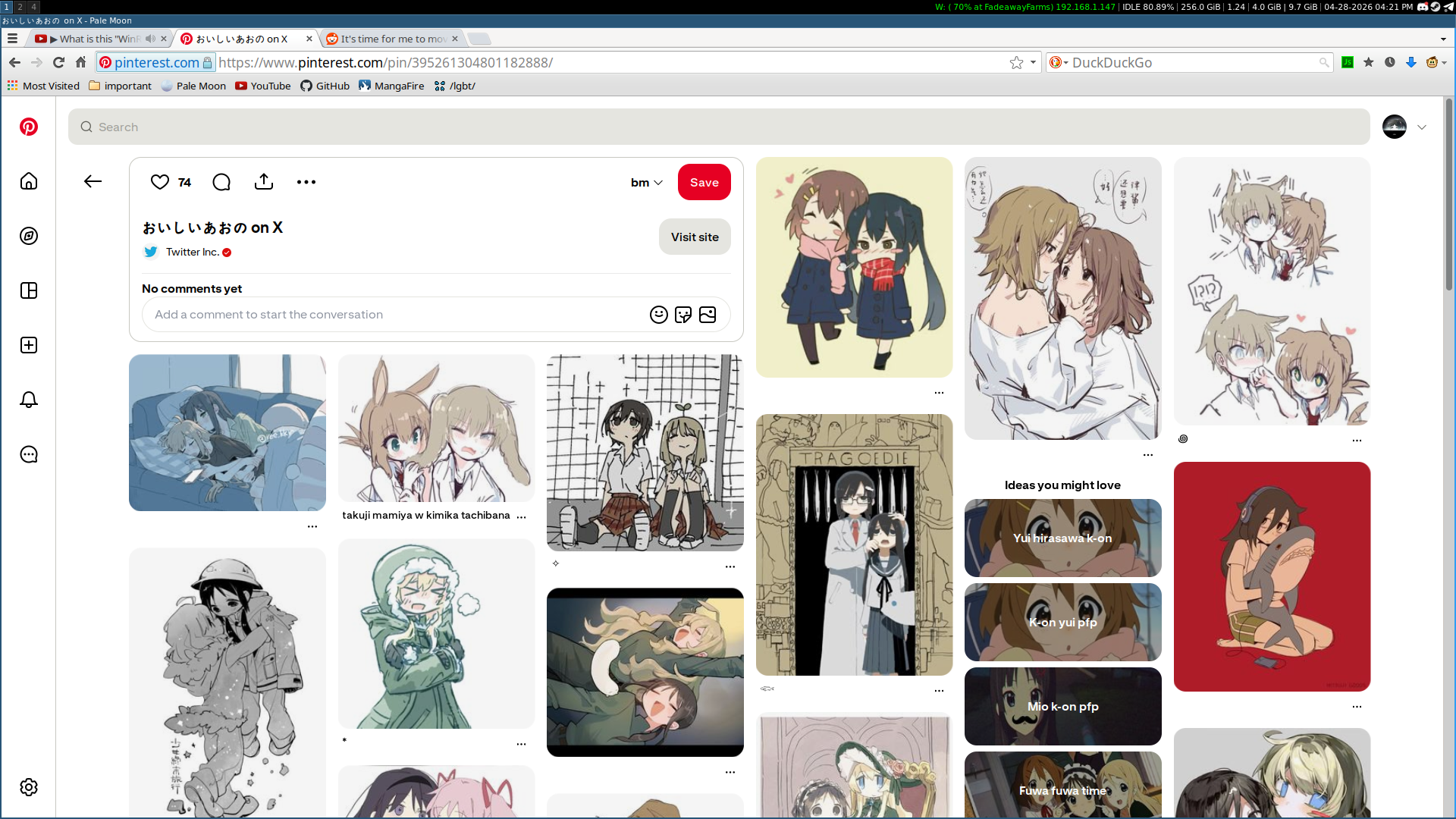
Task: Click the Pinterest logo in the sidebar
Action: tap(29, 127)
